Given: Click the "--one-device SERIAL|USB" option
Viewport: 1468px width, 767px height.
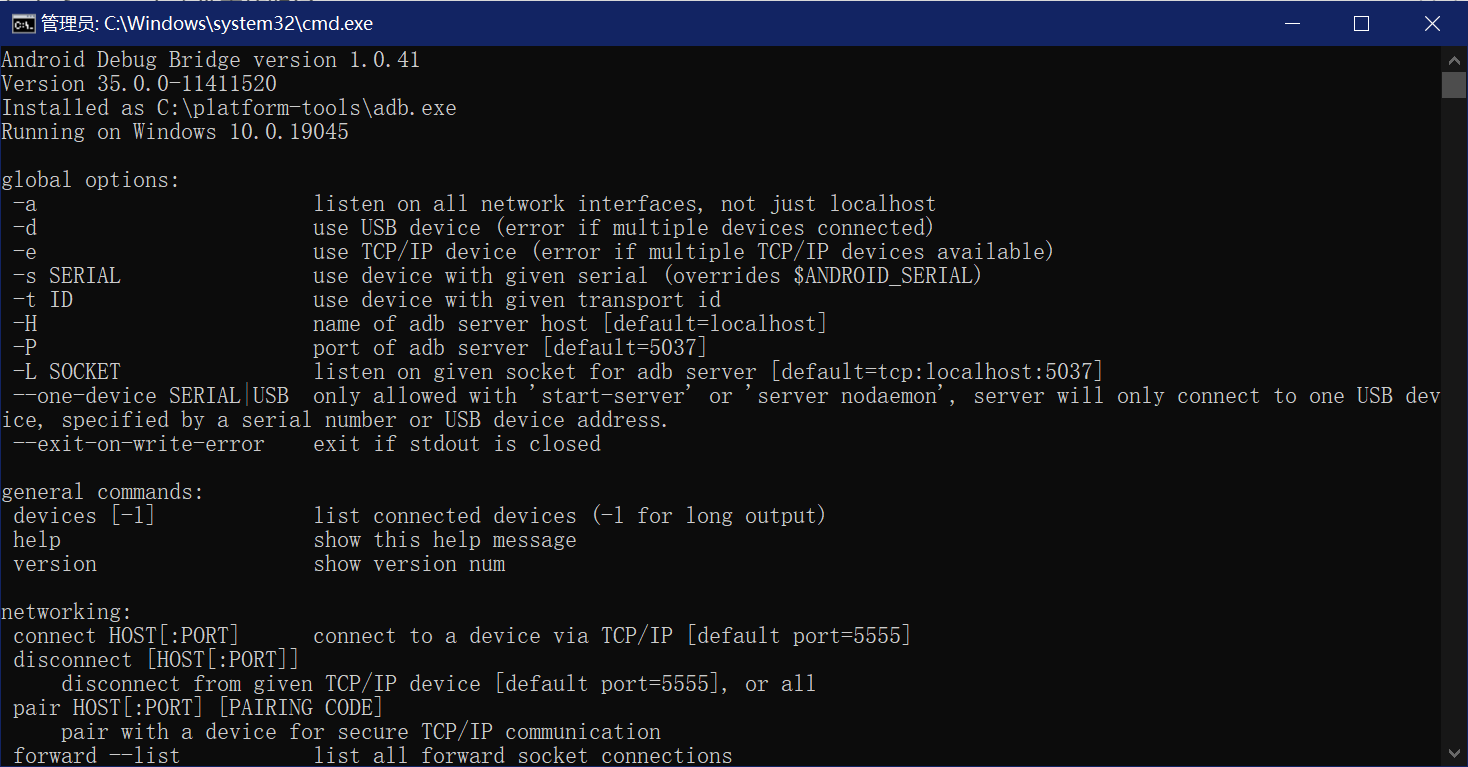Looking at the screenshot, I should click(151, 396).
